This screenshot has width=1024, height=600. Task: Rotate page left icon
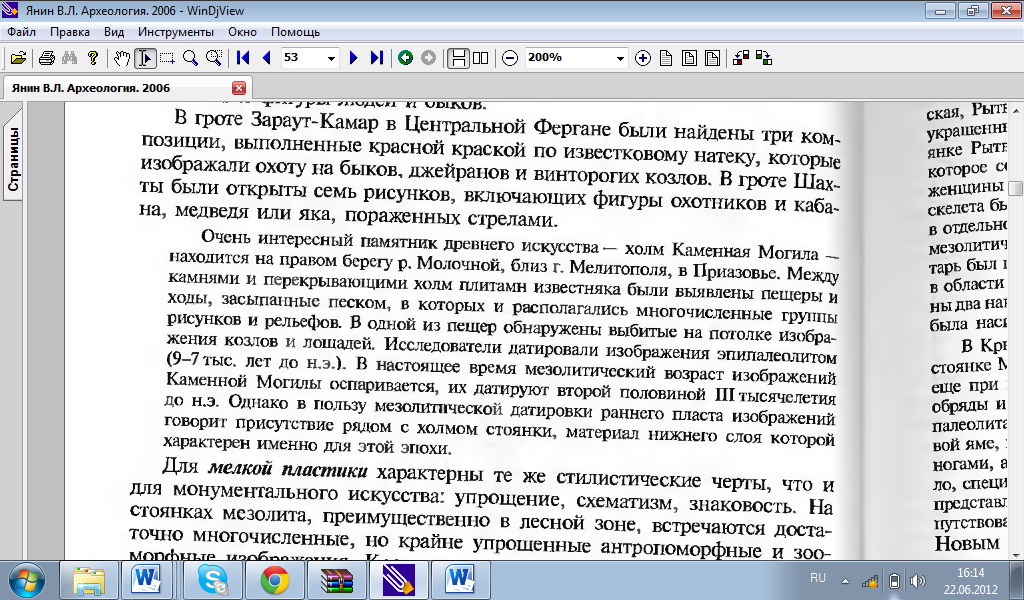click(x=741, y=58)
